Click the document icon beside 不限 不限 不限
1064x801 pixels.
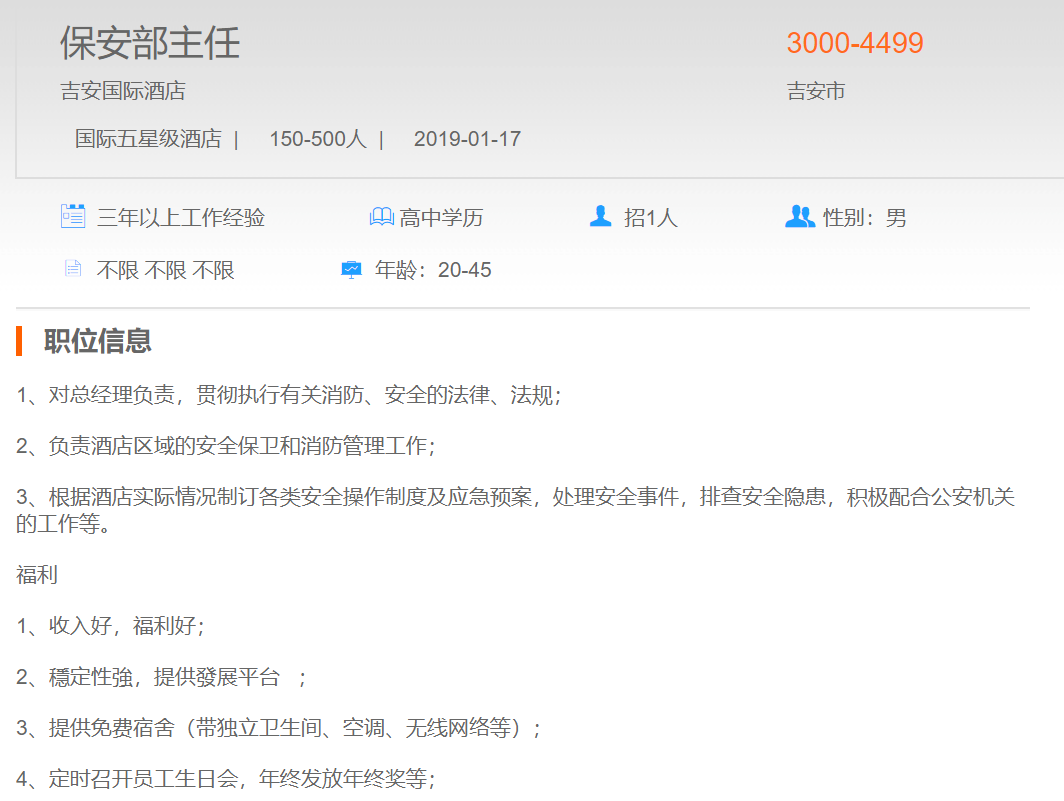tap(72, 269)
